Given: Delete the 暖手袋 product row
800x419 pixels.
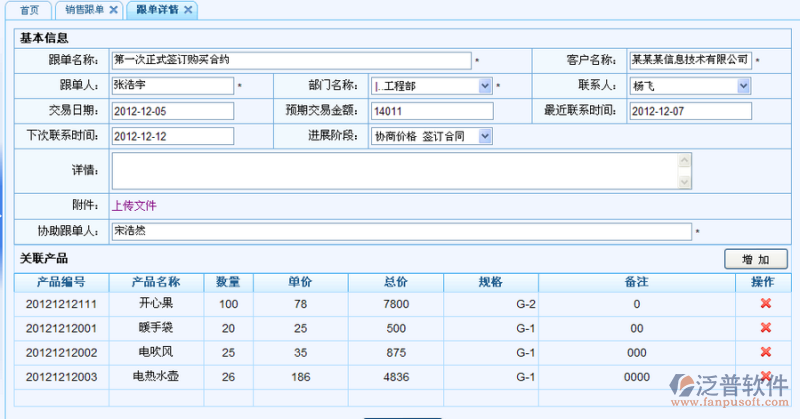Looking at the screenshot, I should click(765, 328).
